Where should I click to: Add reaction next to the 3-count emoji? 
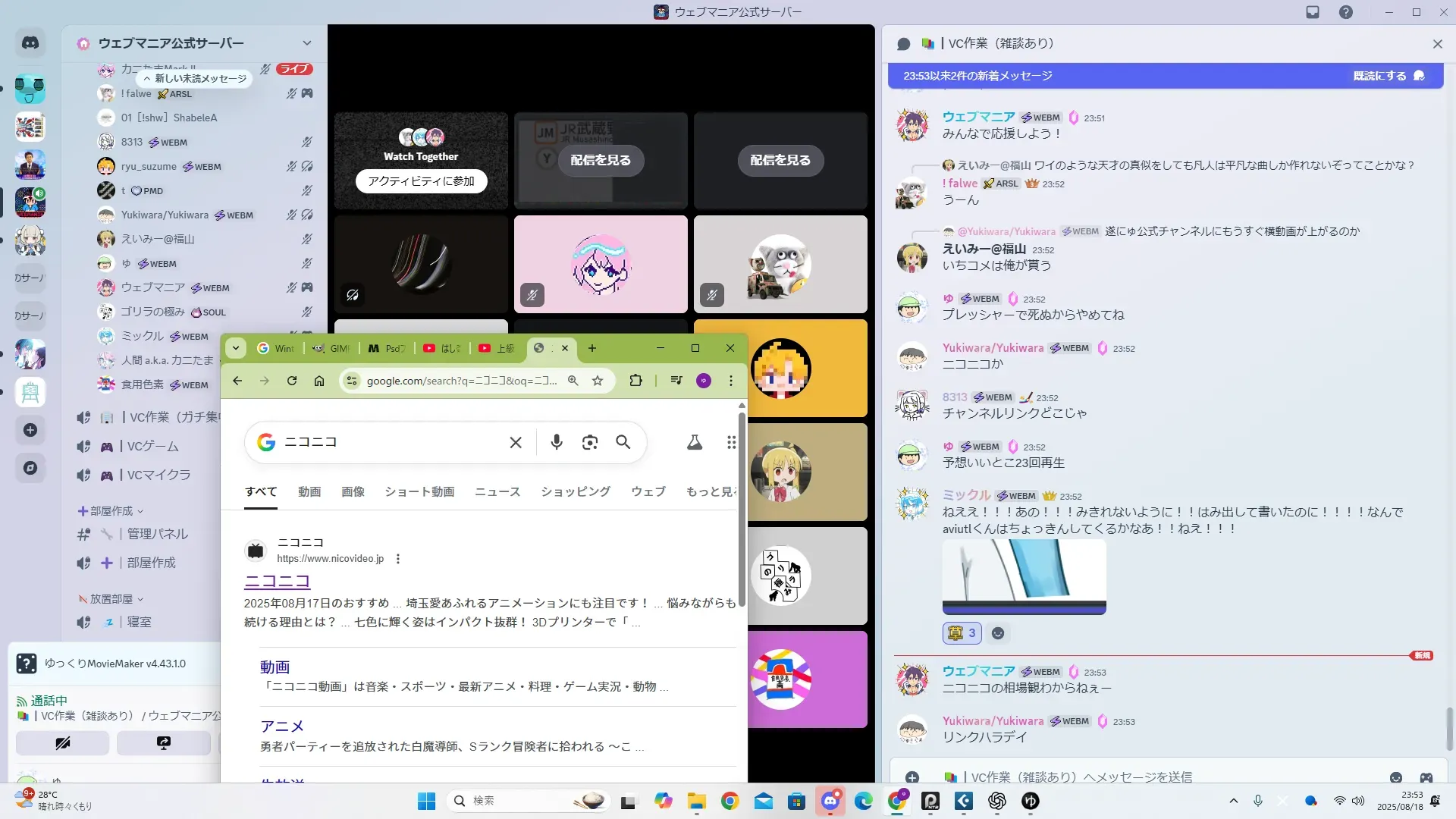pyautogui.click(x=998, y=633)
